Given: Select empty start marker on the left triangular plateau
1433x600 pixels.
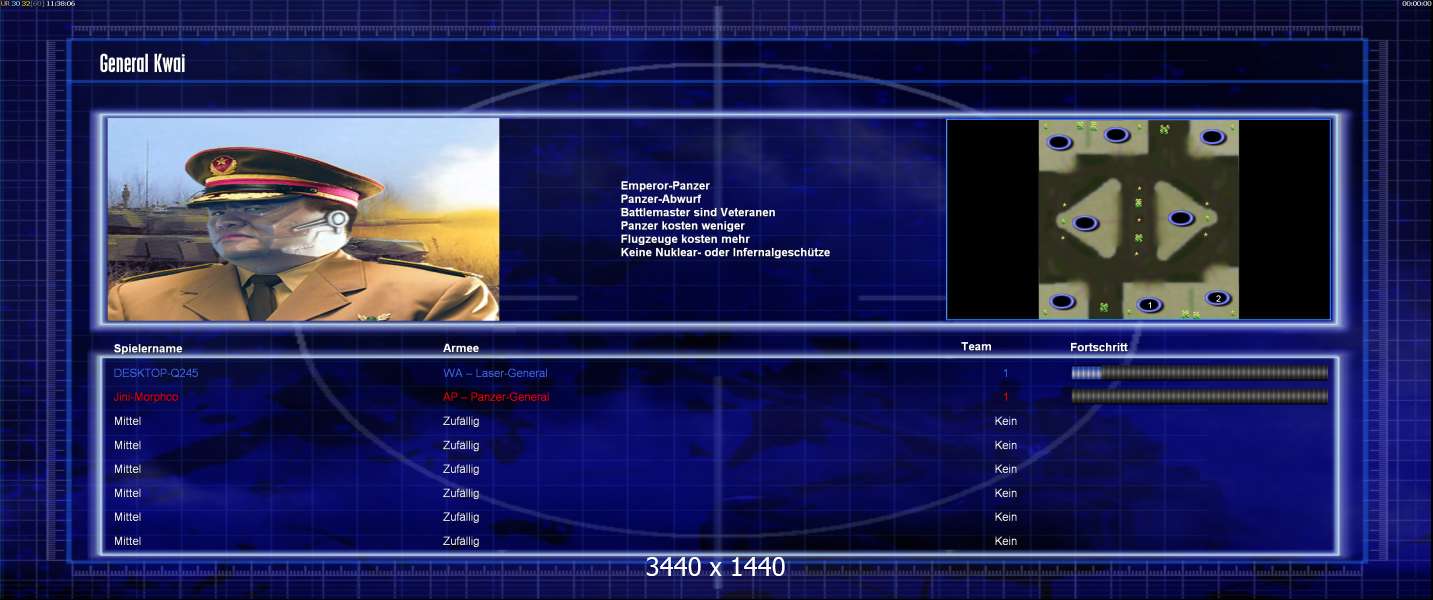Looking at the screenshot, I should point(1085,223).
